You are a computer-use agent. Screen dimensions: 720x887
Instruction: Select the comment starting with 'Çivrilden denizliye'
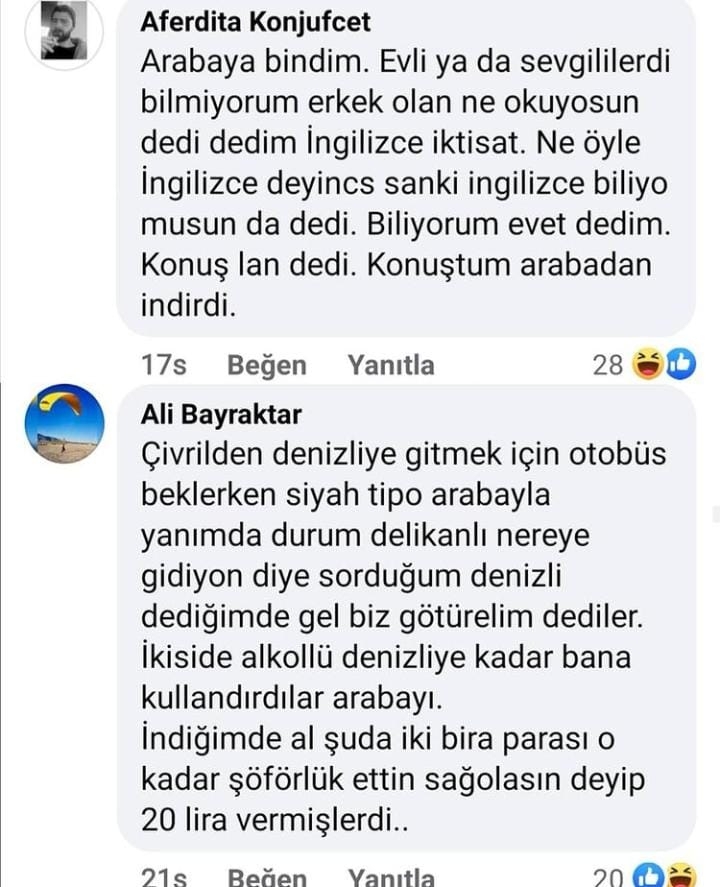tap(406, 618)
